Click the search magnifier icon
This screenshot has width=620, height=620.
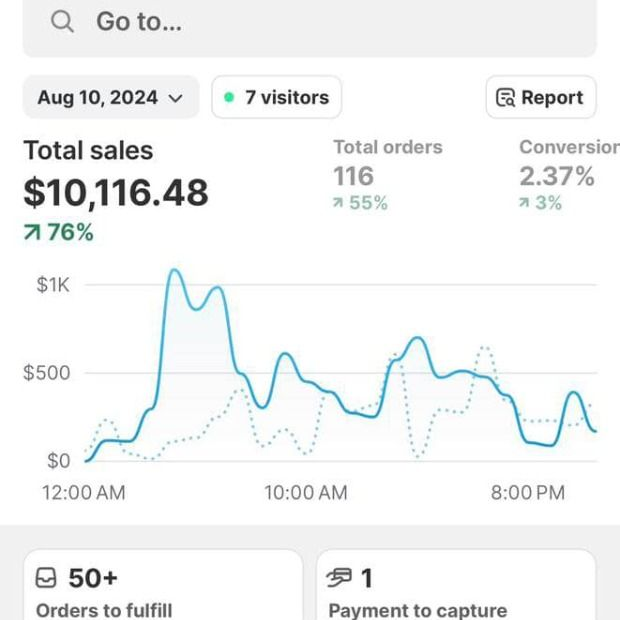click(x=62, y=22)
